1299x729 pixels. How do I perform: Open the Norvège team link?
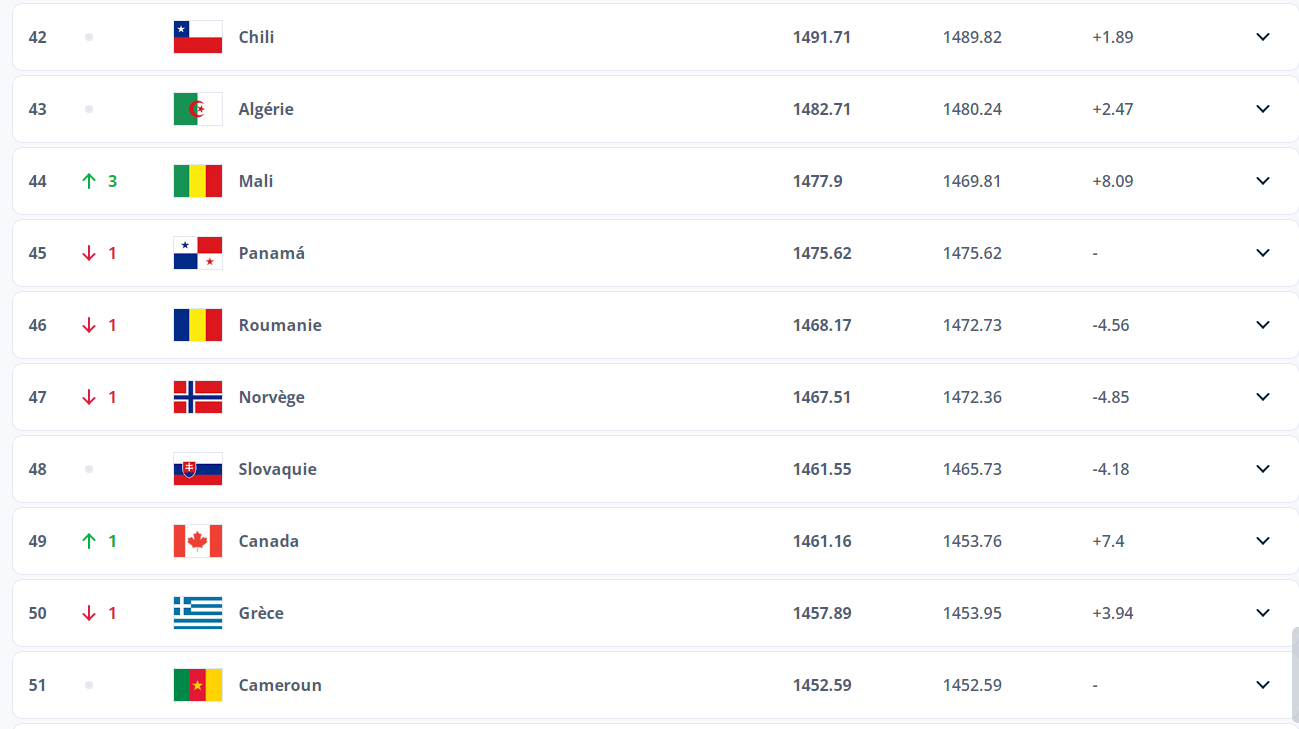271,397
